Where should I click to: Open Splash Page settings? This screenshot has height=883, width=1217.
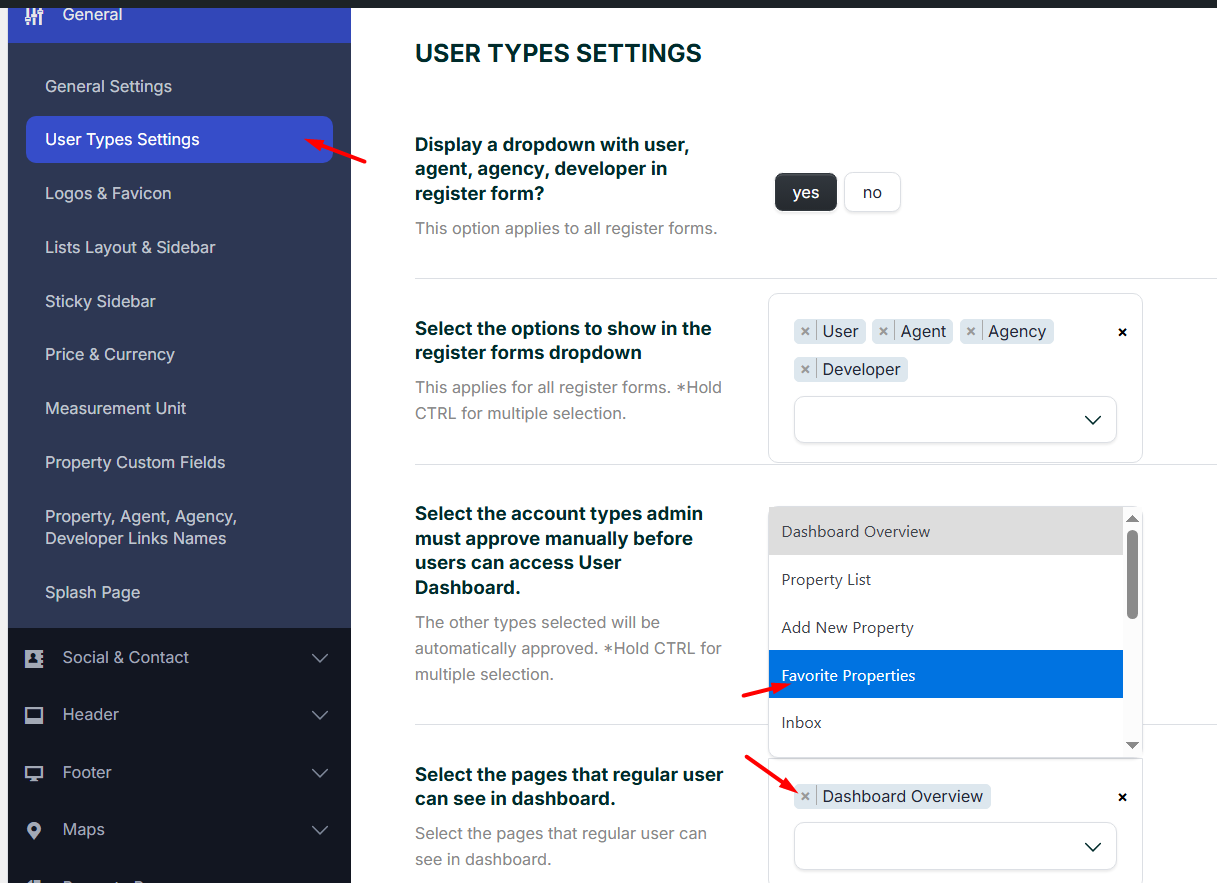coord(92,592)
